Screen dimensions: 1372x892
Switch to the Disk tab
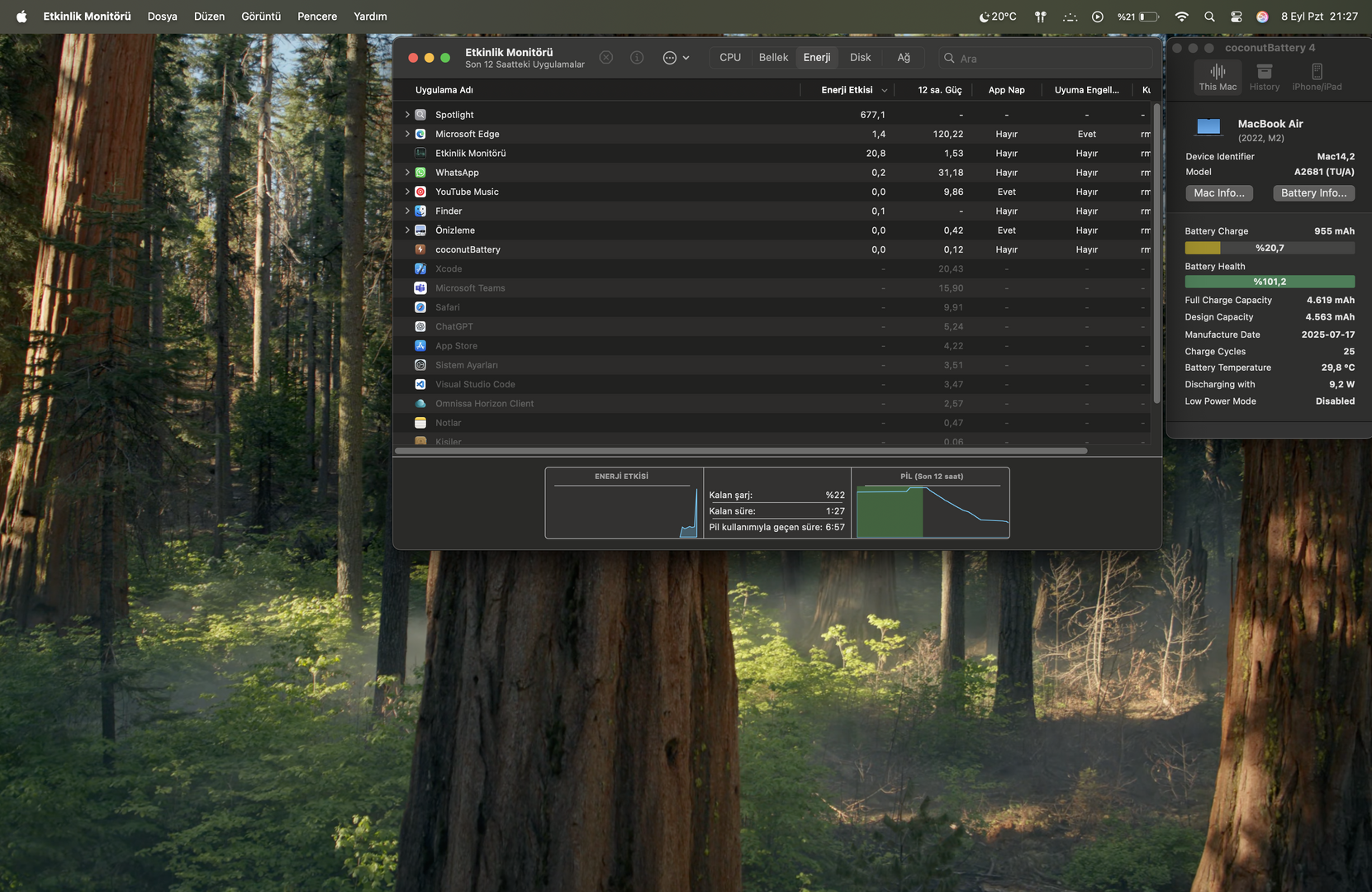click(x=861, y=58)
